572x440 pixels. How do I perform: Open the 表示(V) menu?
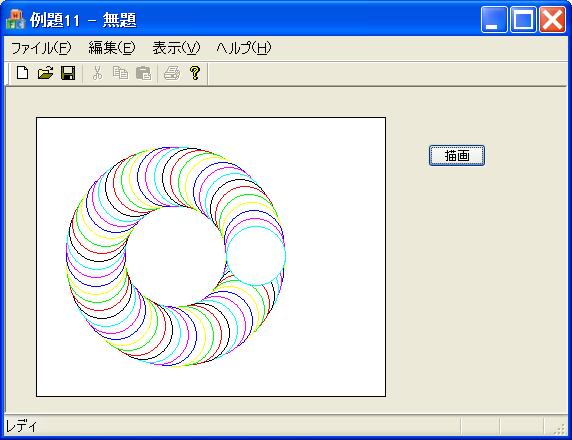click(177, 48)
